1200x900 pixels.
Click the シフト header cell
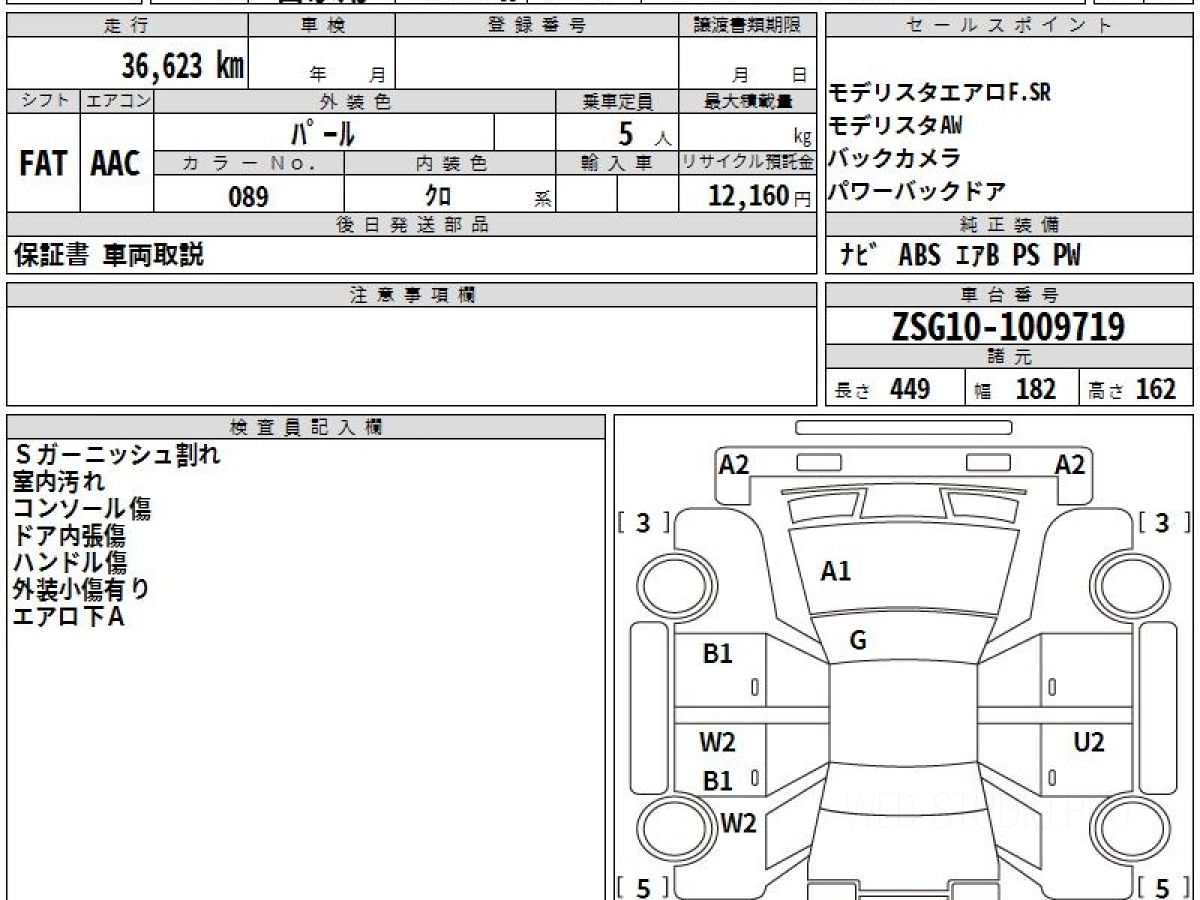[43, 101]
